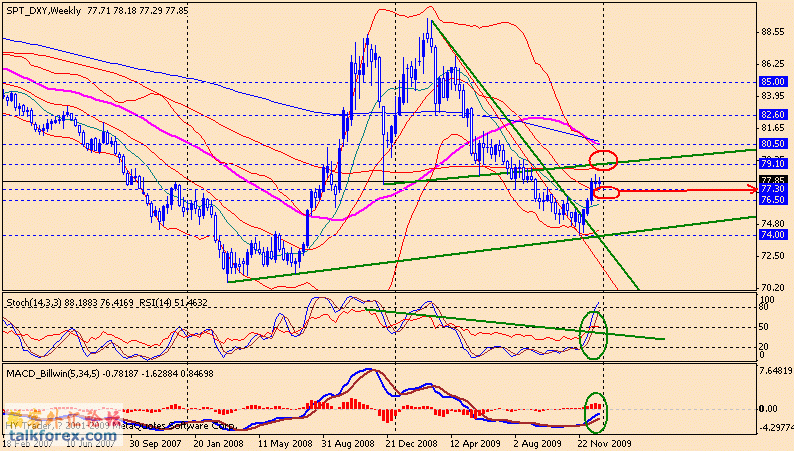This screenshot has height=451, width=794.
Task: Click the 20 Jan 2008 date label
Action: [218, 443]
